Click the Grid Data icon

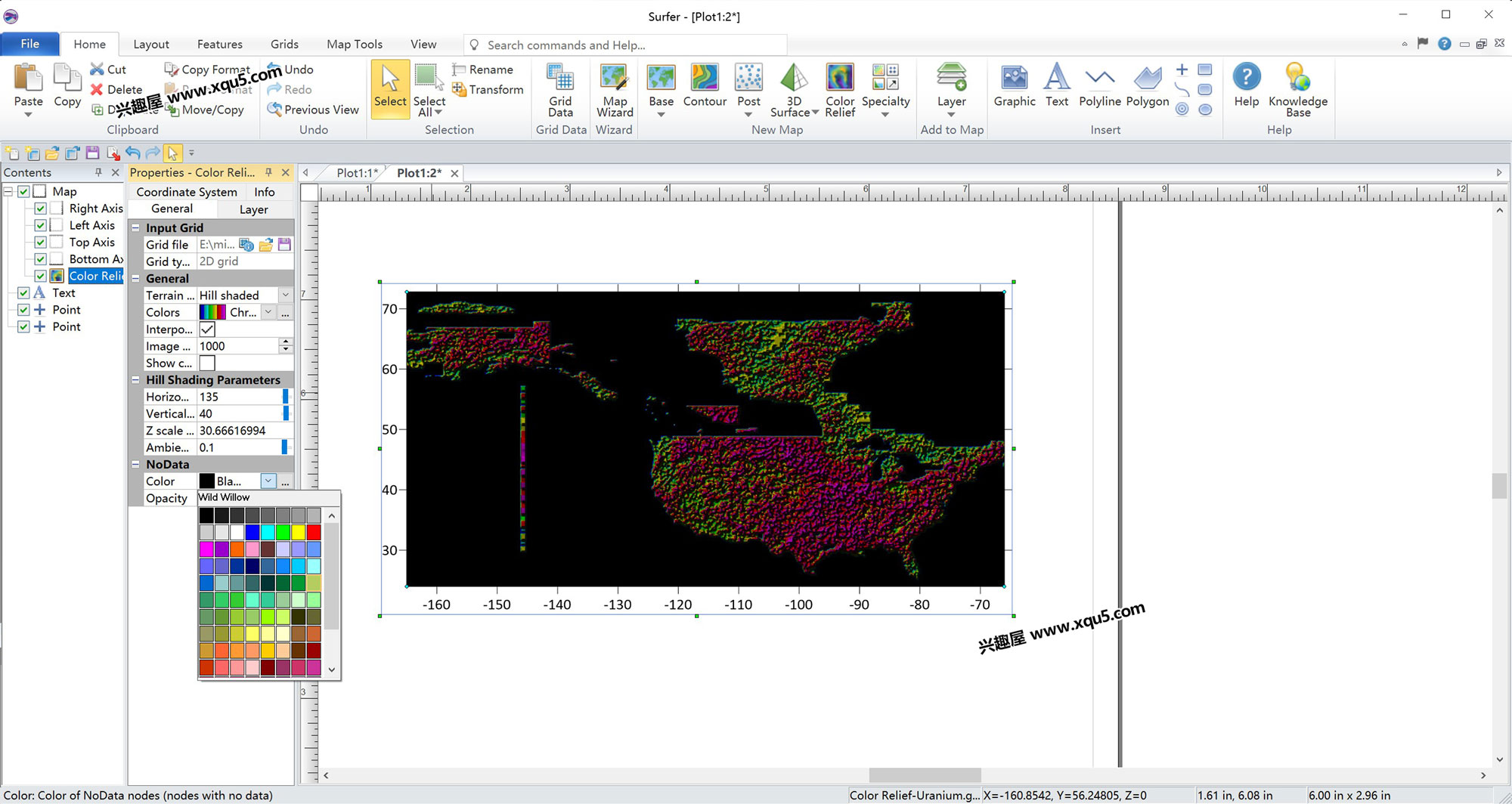coord(560,91)
